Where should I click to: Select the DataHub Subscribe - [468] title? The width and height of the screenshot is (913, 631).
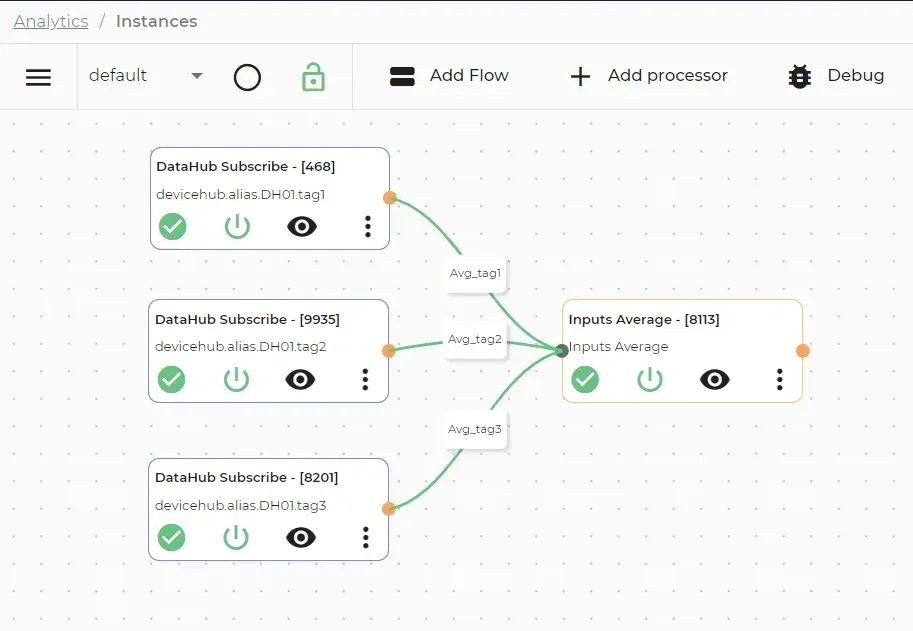click(x=246, y=166)
